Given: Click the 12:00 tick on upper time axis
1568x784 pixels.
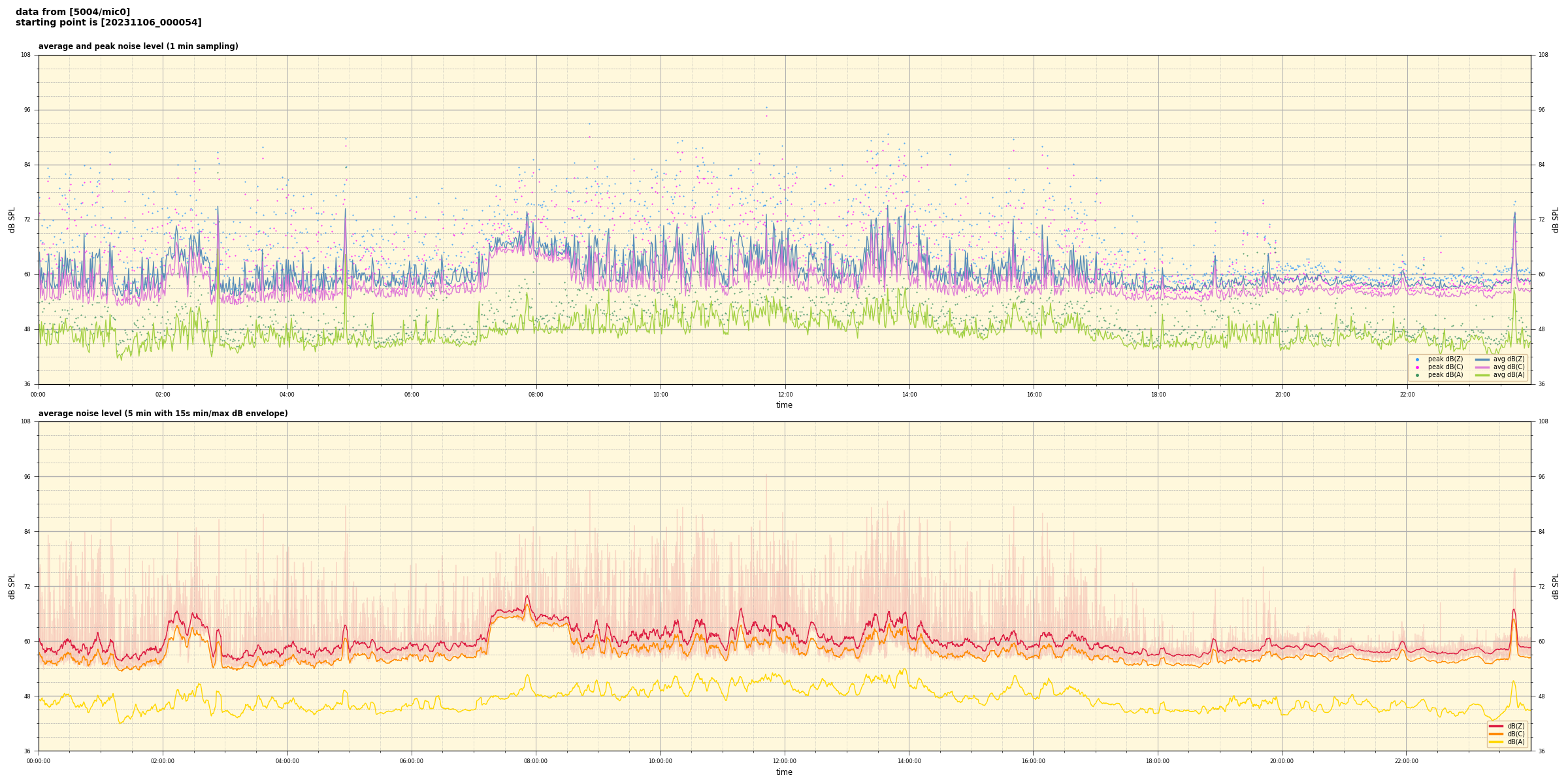Looking at the screenshot, I should point(785,395).
